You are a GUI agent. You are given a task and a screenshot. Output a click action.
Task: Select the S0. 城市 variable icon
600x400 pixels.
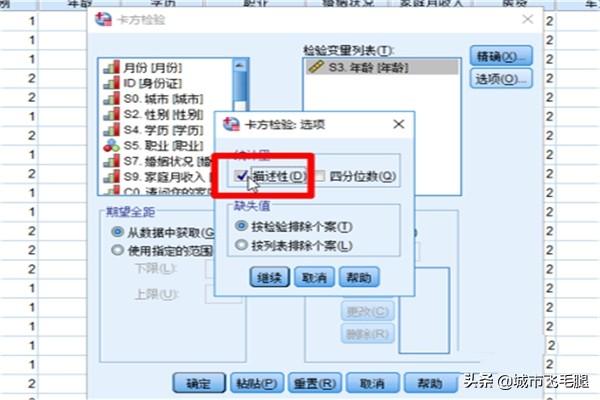[x=111, y=99]
